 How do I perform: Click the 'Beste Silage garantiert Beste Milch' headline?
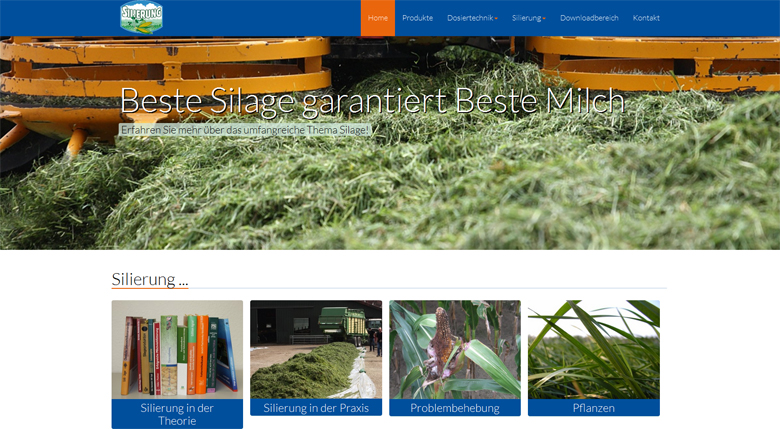[x=371, y=101]
